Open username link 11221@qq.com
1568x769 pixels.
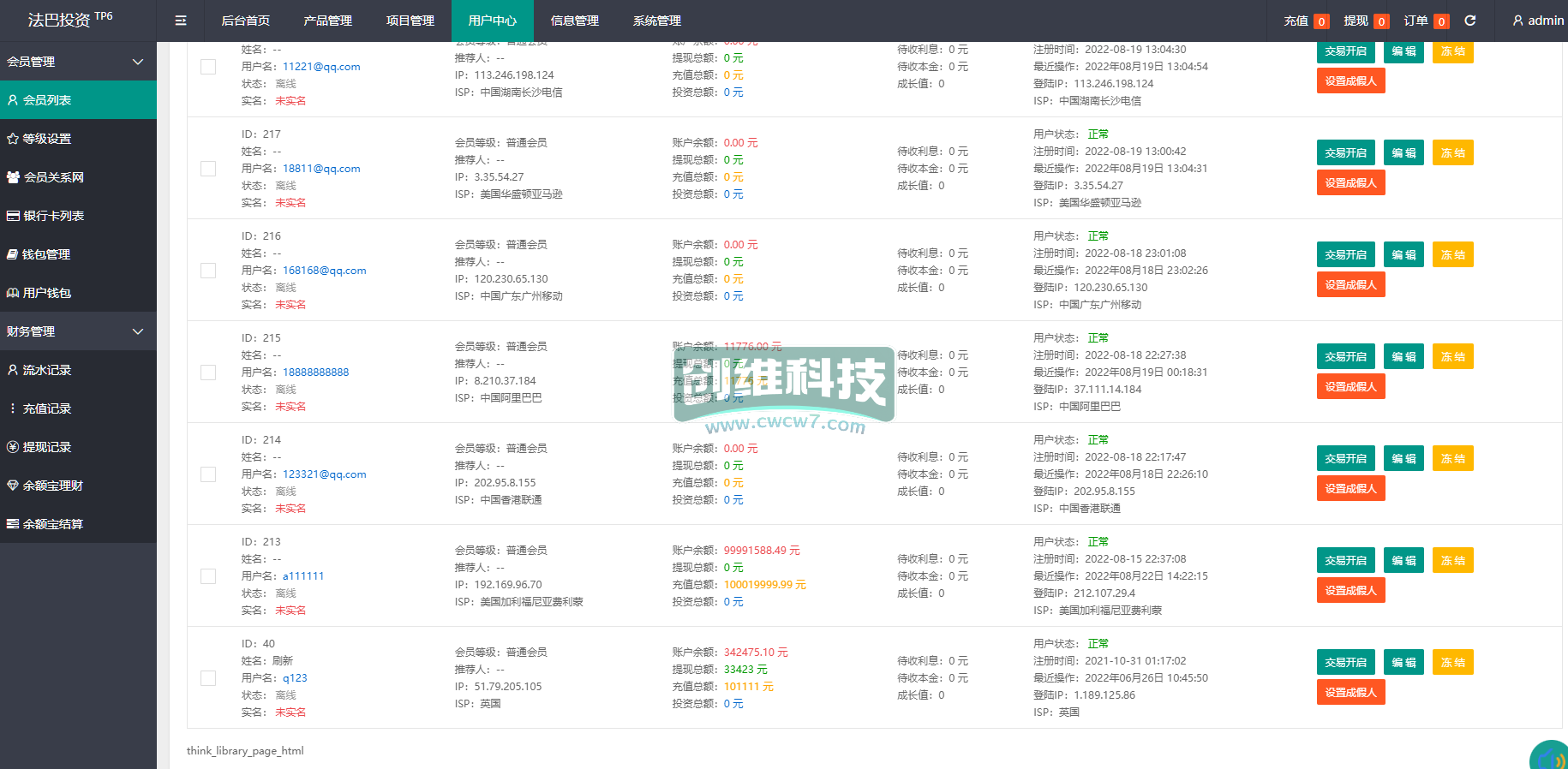tap(321, 67)
